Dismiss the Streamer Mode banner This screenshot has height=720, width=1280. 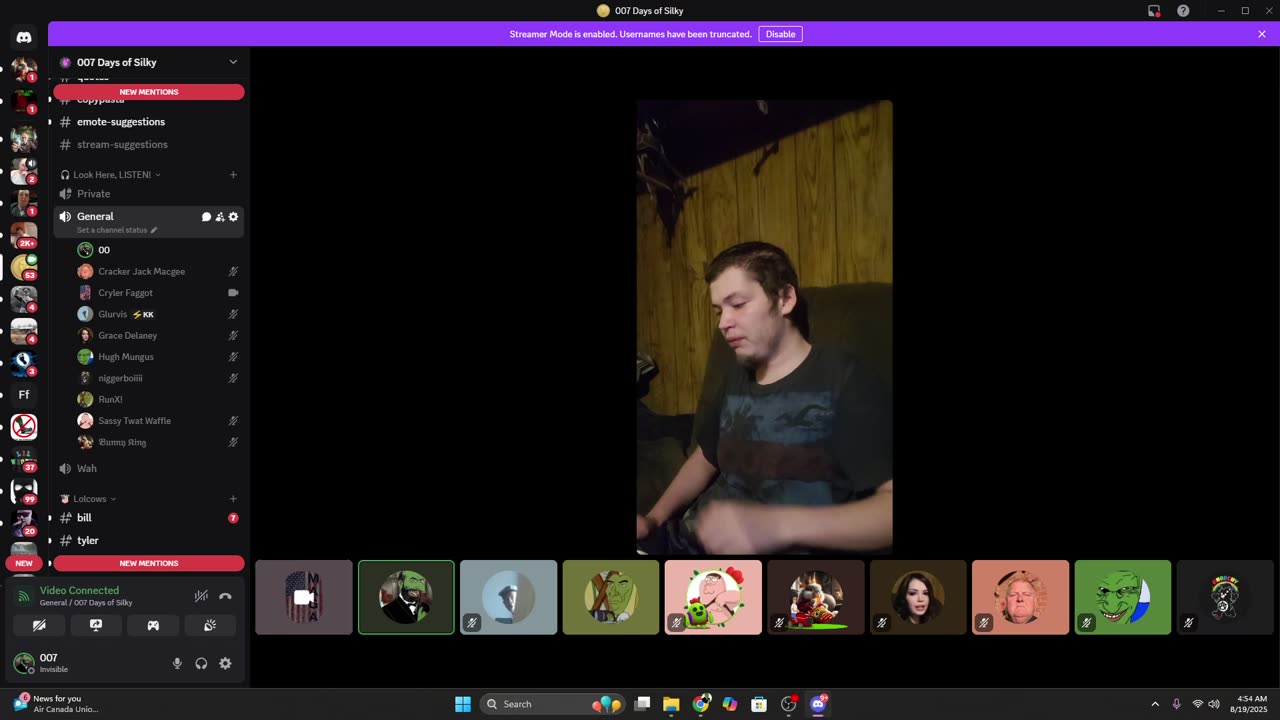pos(1262,34)
